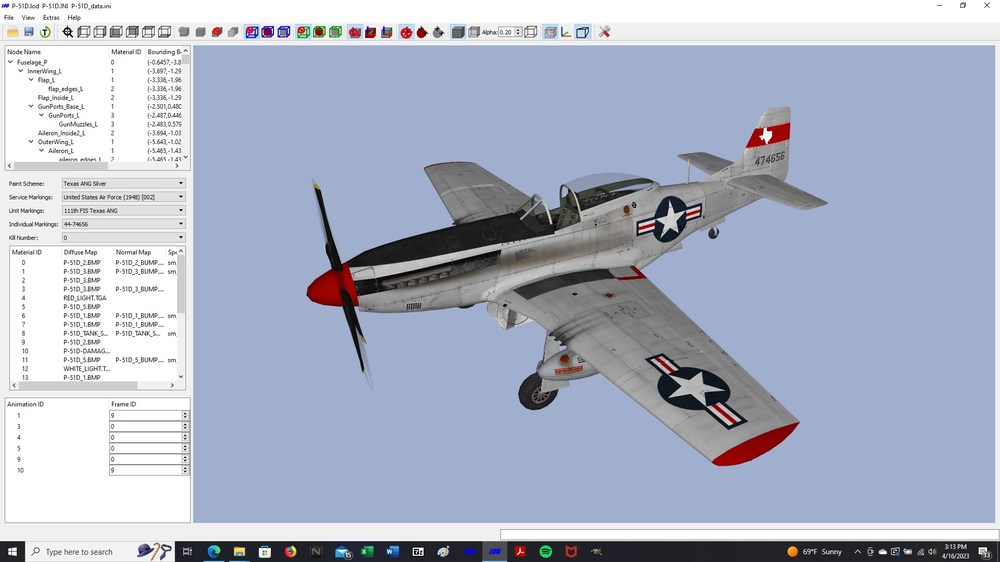The height and width of the screenshot is (562, 1000).
Task: Click the save floppy disk icon
Action: [29, 32]
